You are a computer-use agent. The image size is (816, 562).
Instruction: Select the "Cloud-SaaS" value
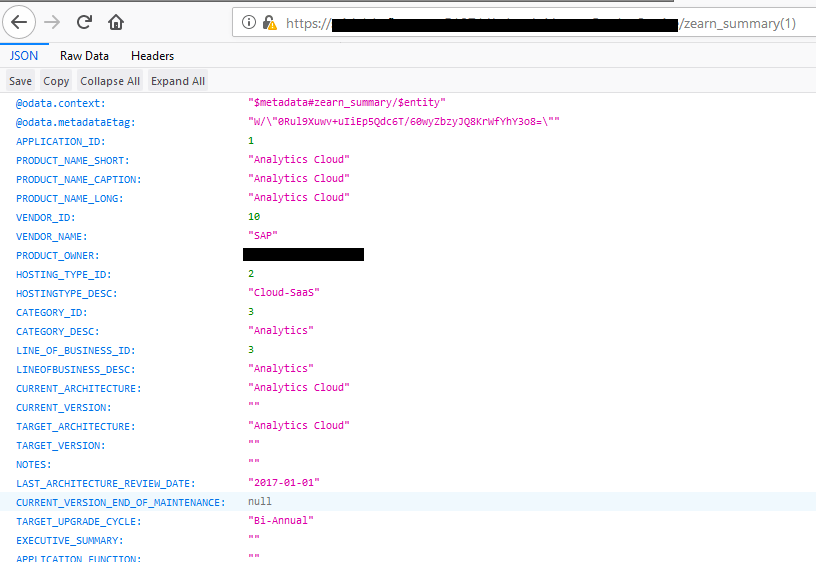(284, 292)
